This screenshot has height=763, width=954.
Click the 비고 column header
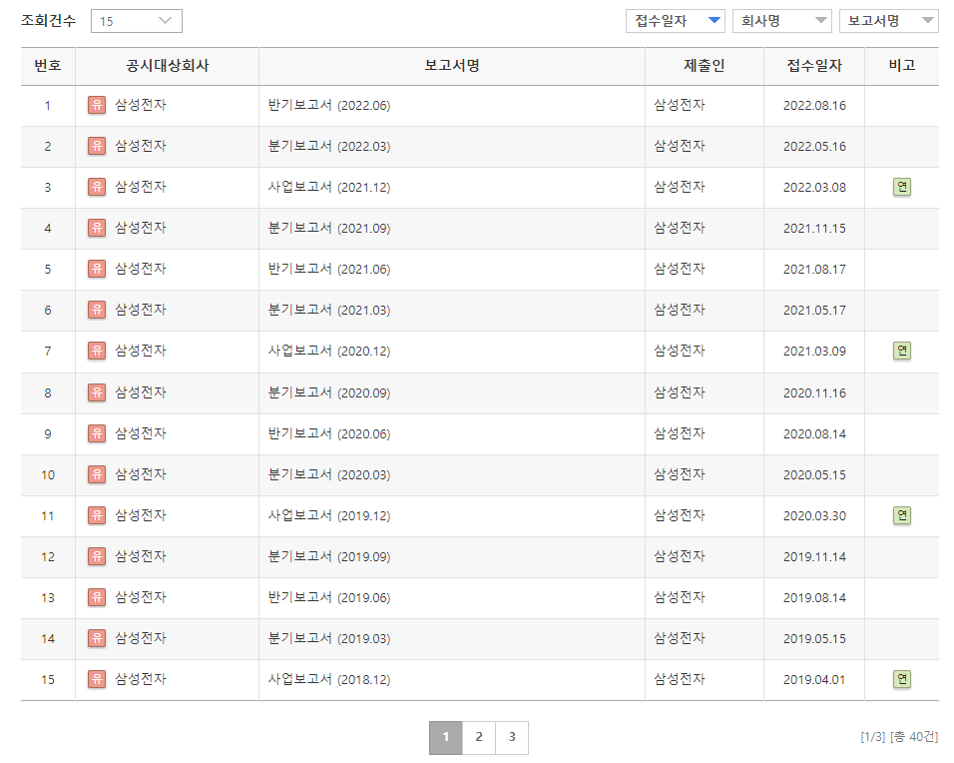902,66
